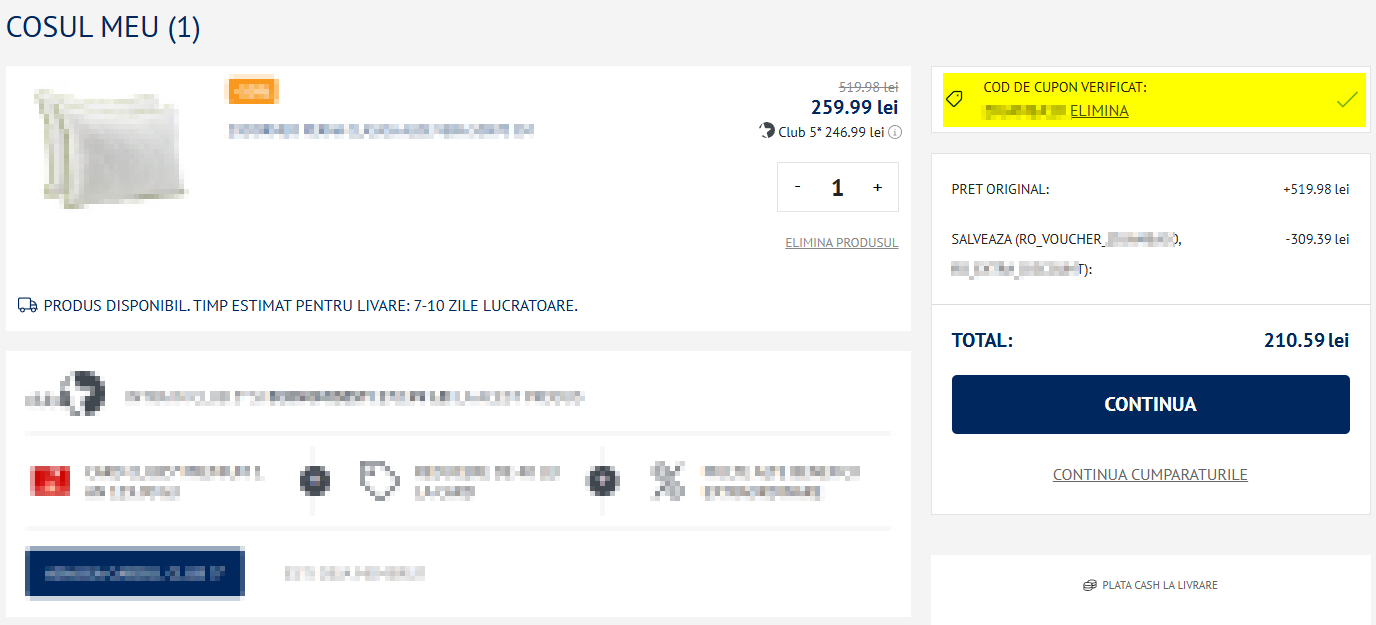Open the pillow product thumbnail
1376x625 pixels.
tap(110, 146)
